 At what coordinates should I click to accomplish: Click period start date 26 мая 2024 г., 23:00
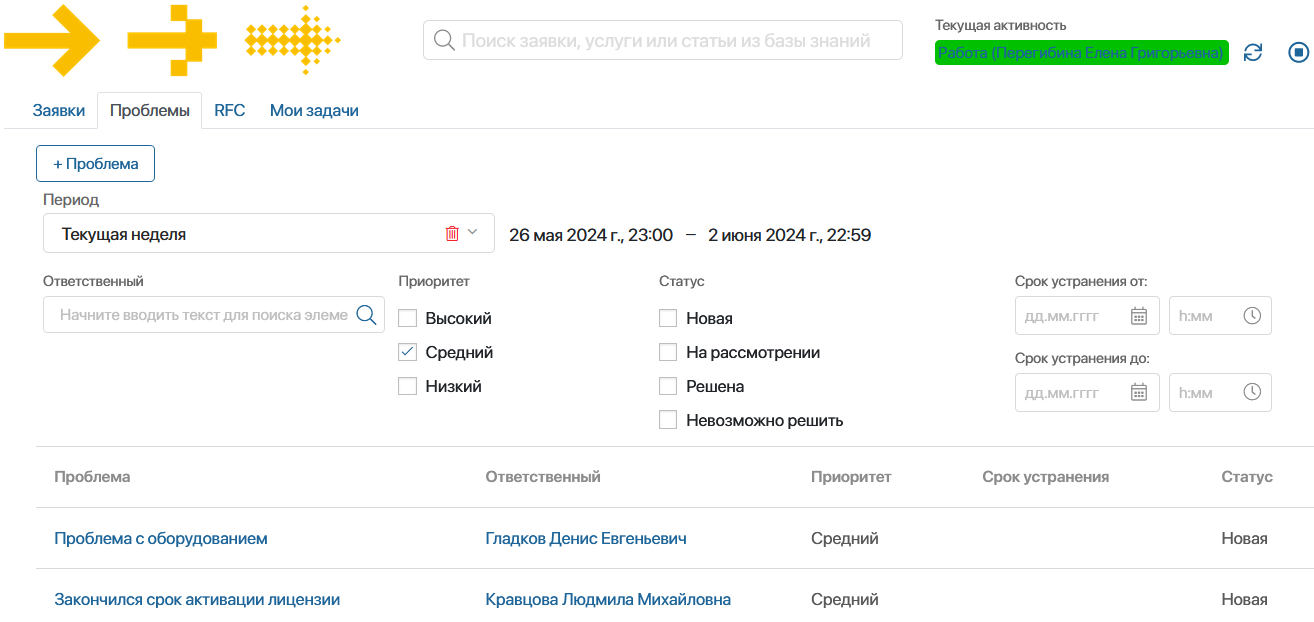tap(591, 235)
